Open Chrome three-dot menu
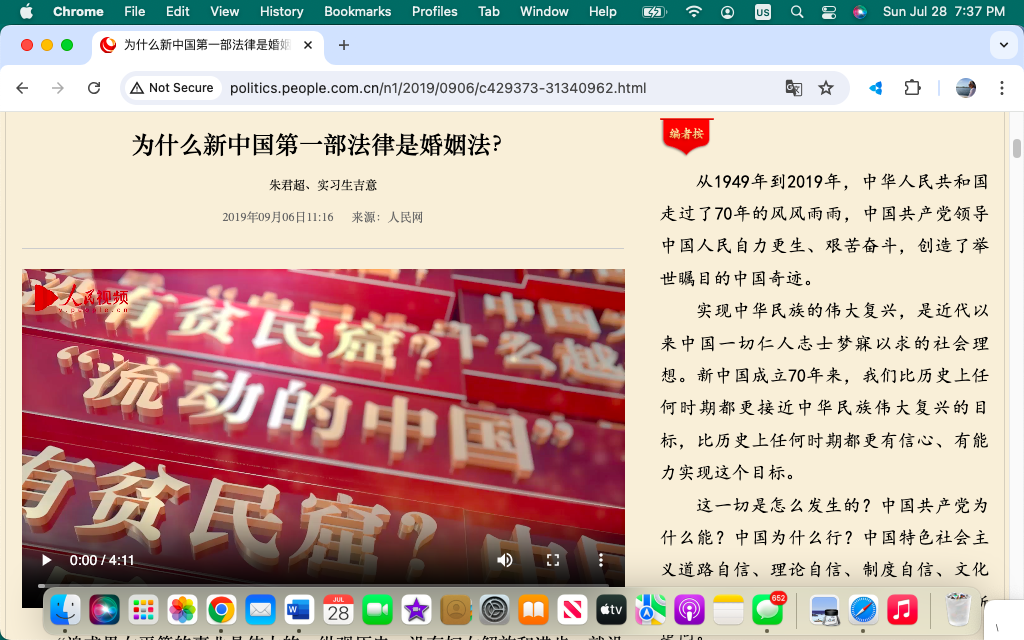This screenshot has height=640, width=1024. coord(1002,88)
